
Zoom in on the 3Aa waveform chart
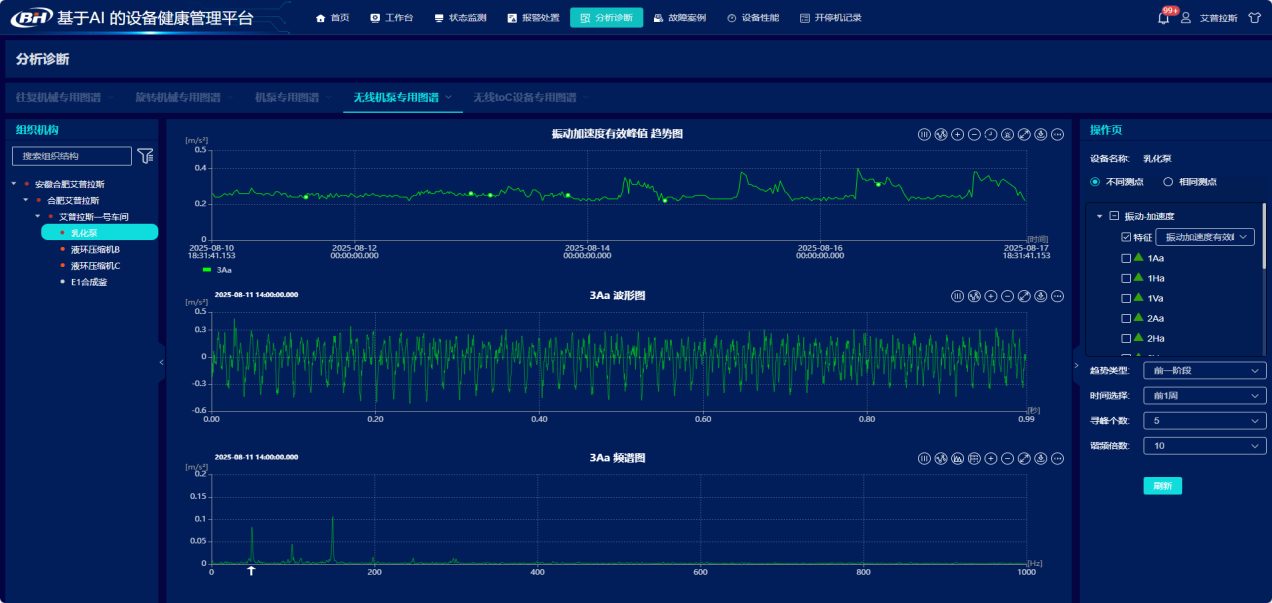click(990, 296)
